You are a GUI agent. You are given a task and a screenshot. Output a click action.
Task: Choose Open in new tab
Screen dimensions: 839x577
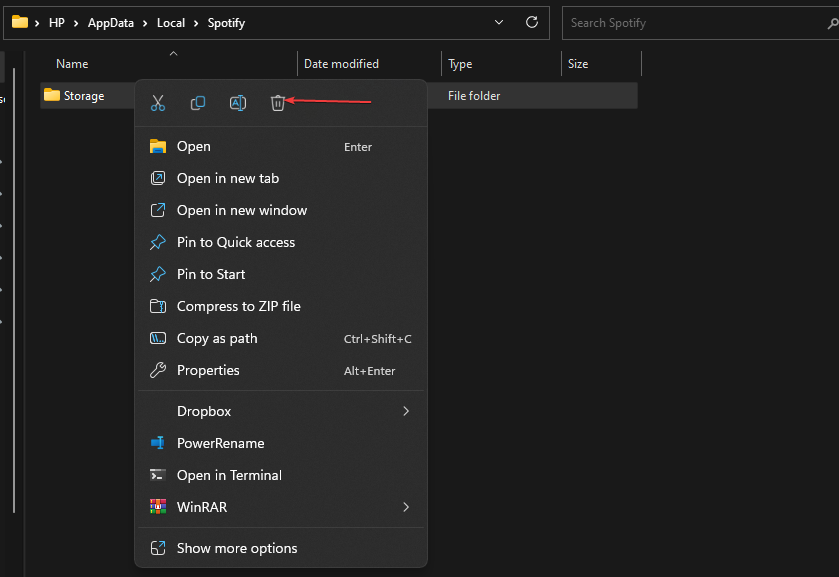point(281,178)
